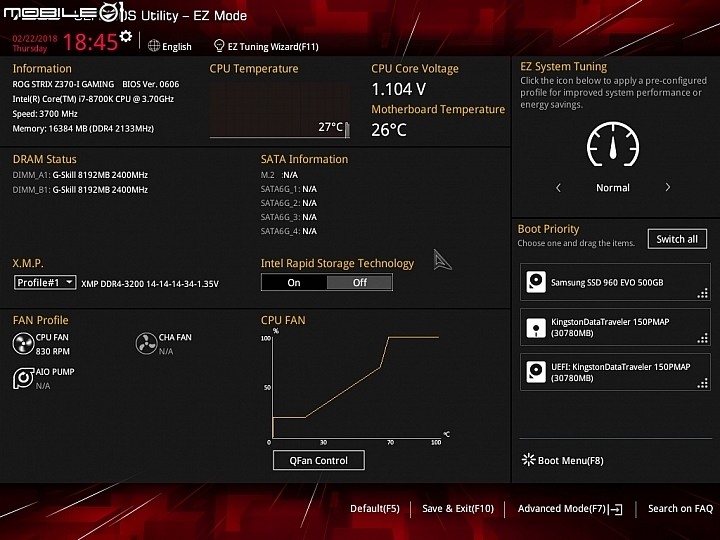Select the CPU FAN icon

[x=23, y=343]
